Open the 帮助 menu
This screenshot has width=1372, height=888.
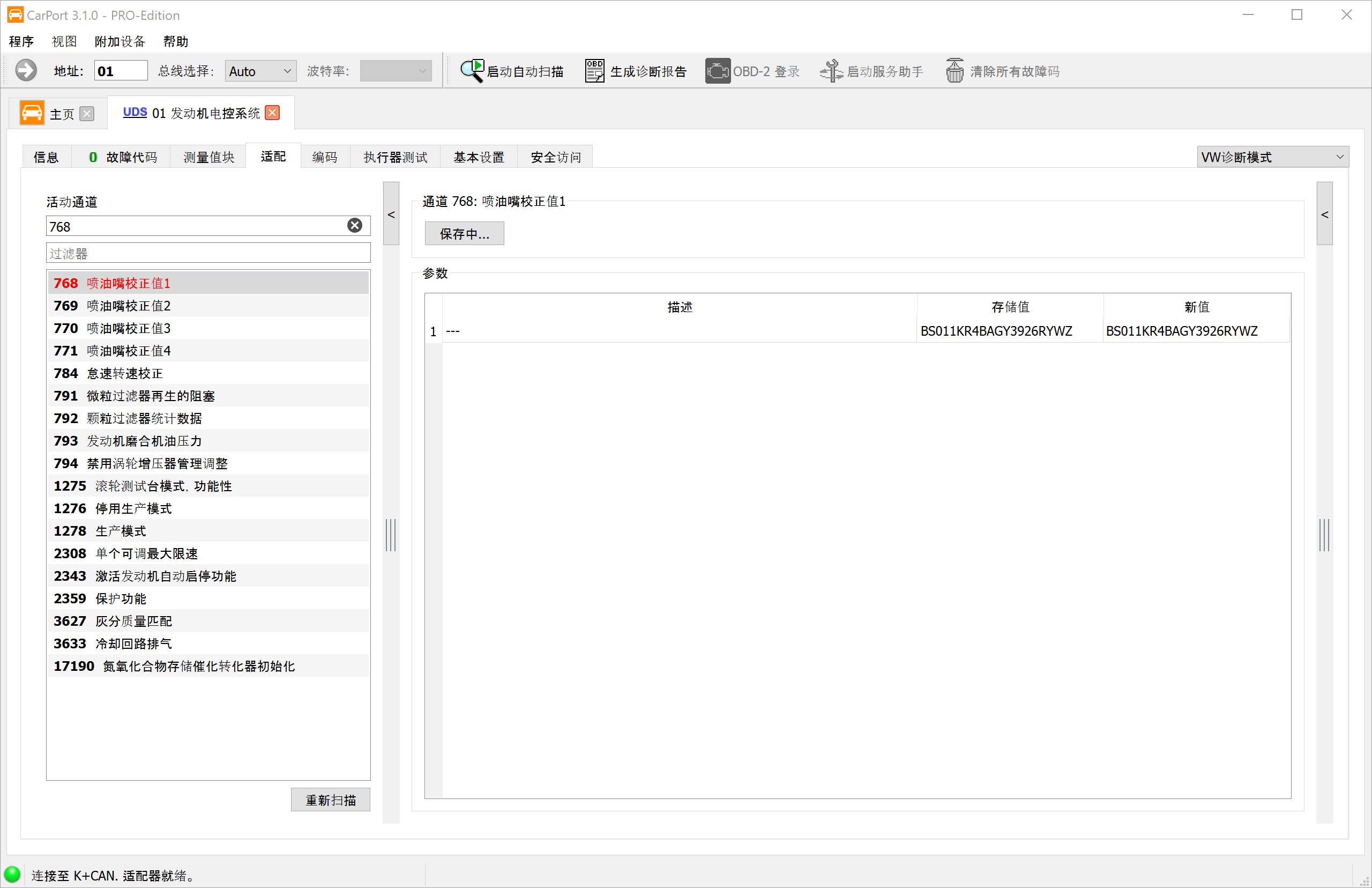click(176, 41)
